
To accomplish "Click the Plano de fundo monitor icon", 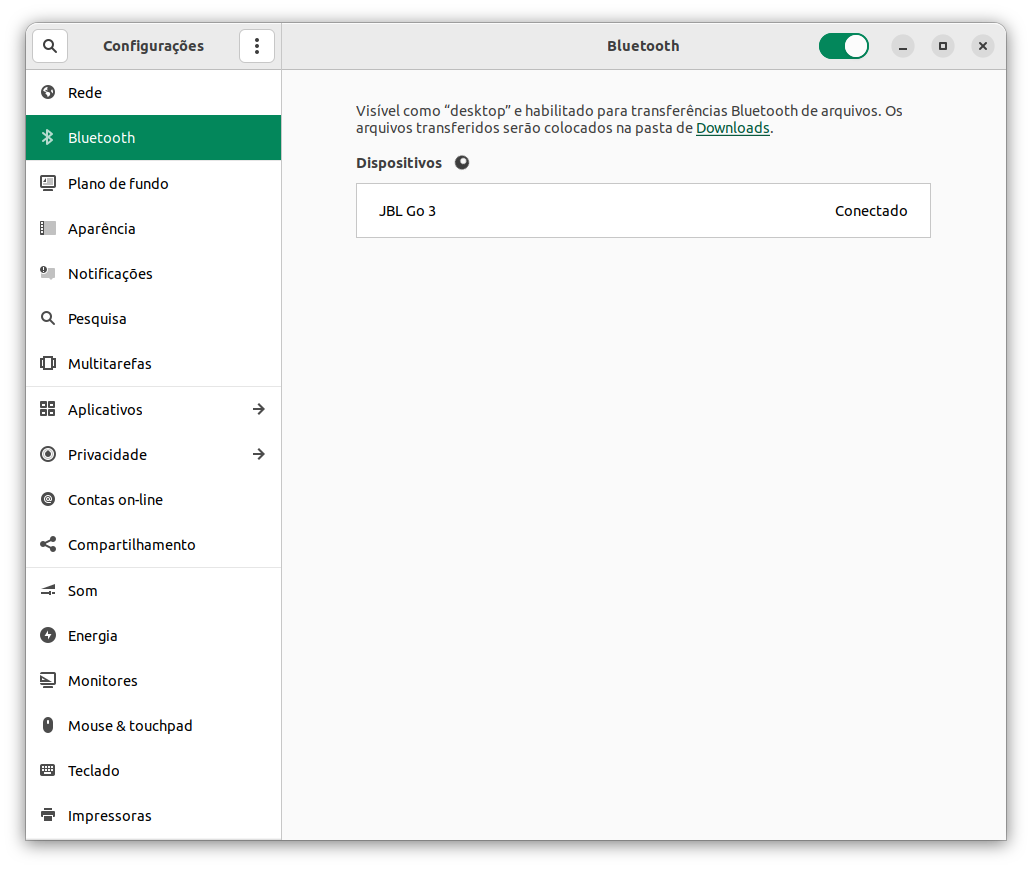I will click(48, 183).
